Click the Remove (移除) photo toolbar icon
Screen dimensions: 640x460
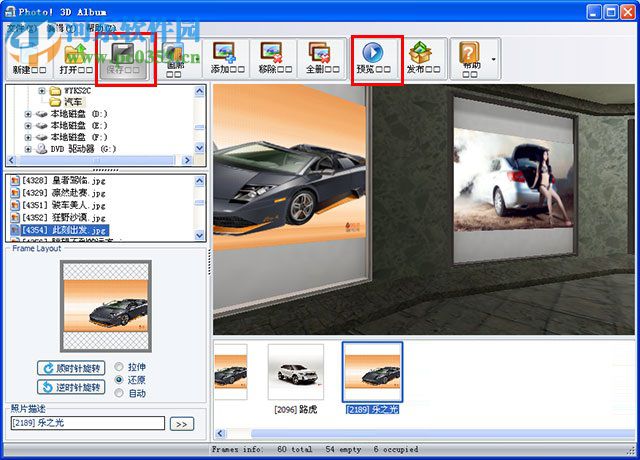coord(272,54)
